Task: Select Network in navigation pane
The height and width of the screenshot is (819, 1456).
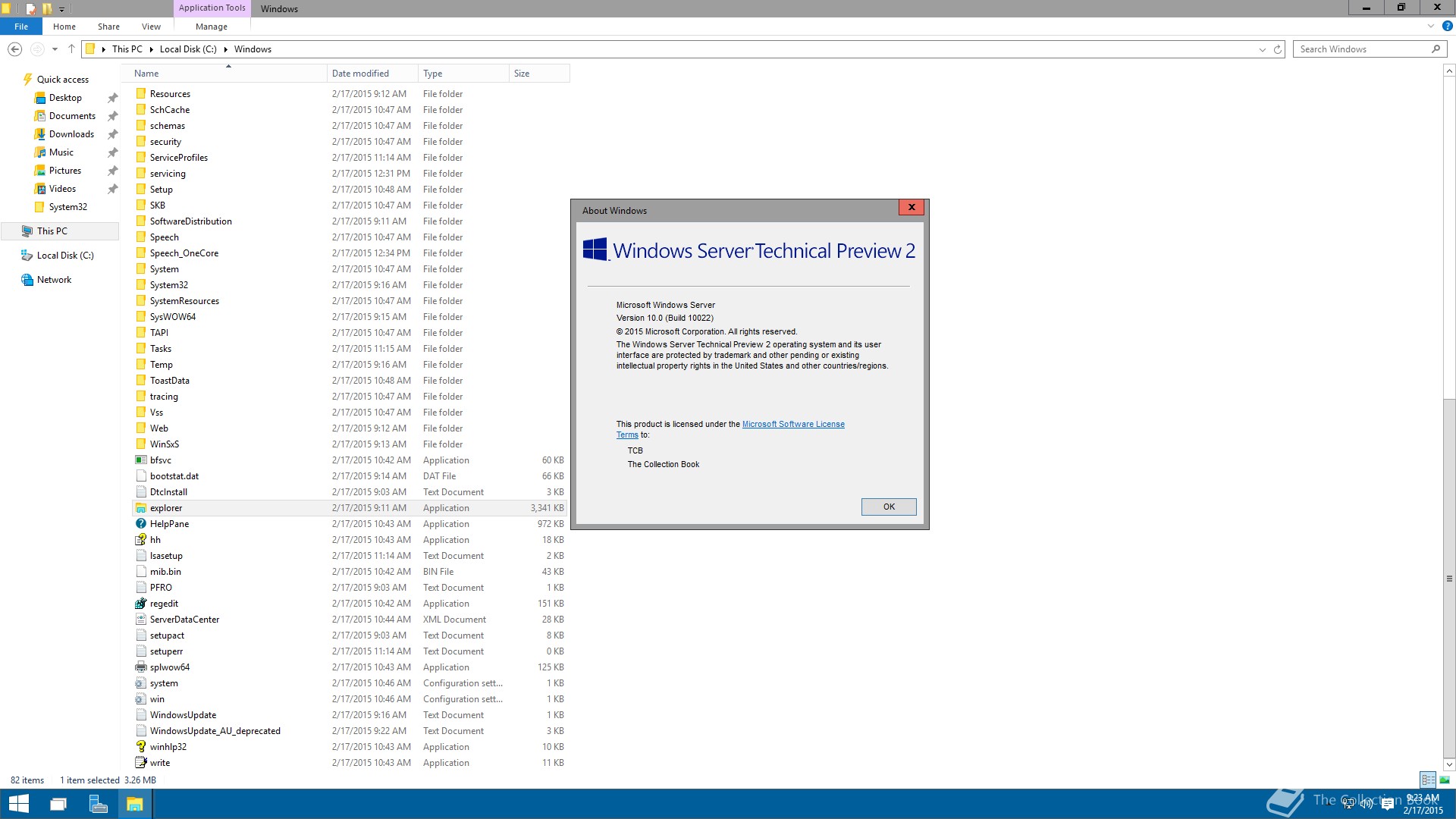Action: coord(54,280)
